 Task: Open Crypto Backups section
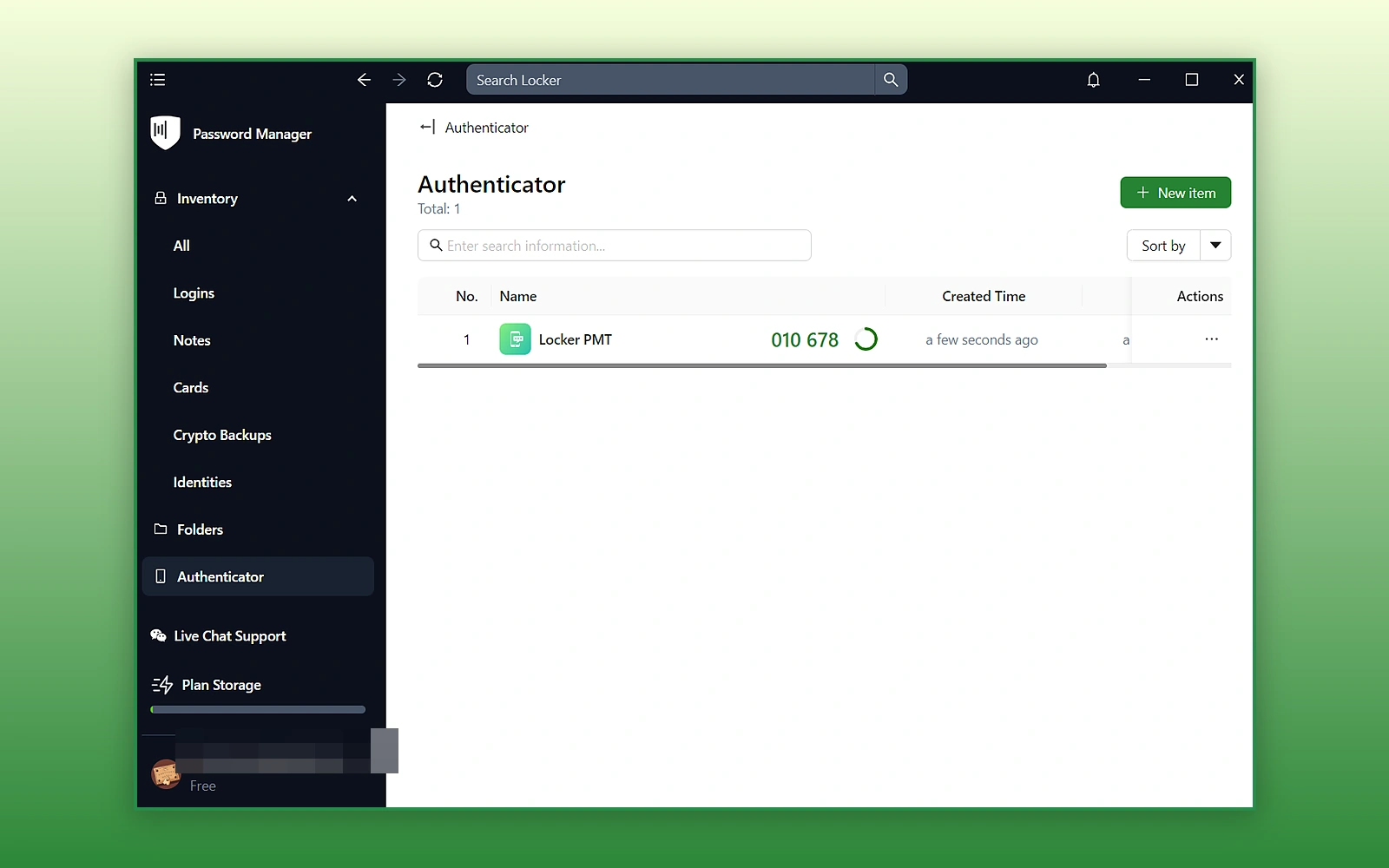click(222, 435)
